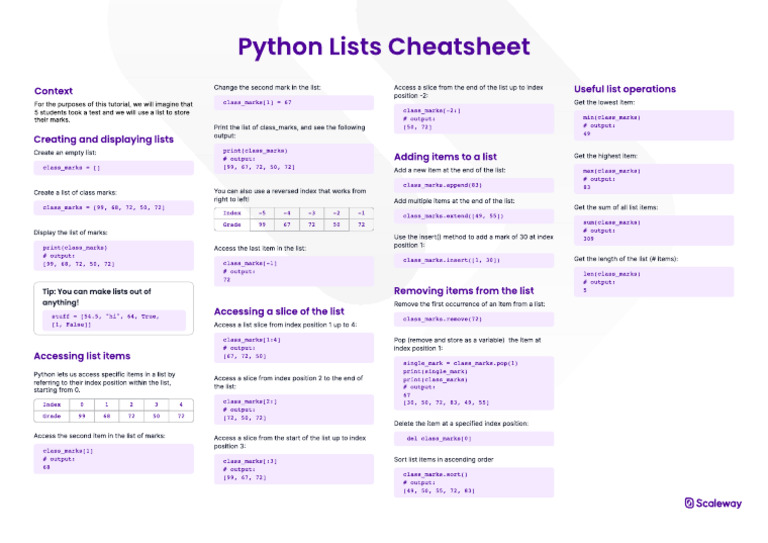Select the "Removing items from the list" heading

coord(464,291)
